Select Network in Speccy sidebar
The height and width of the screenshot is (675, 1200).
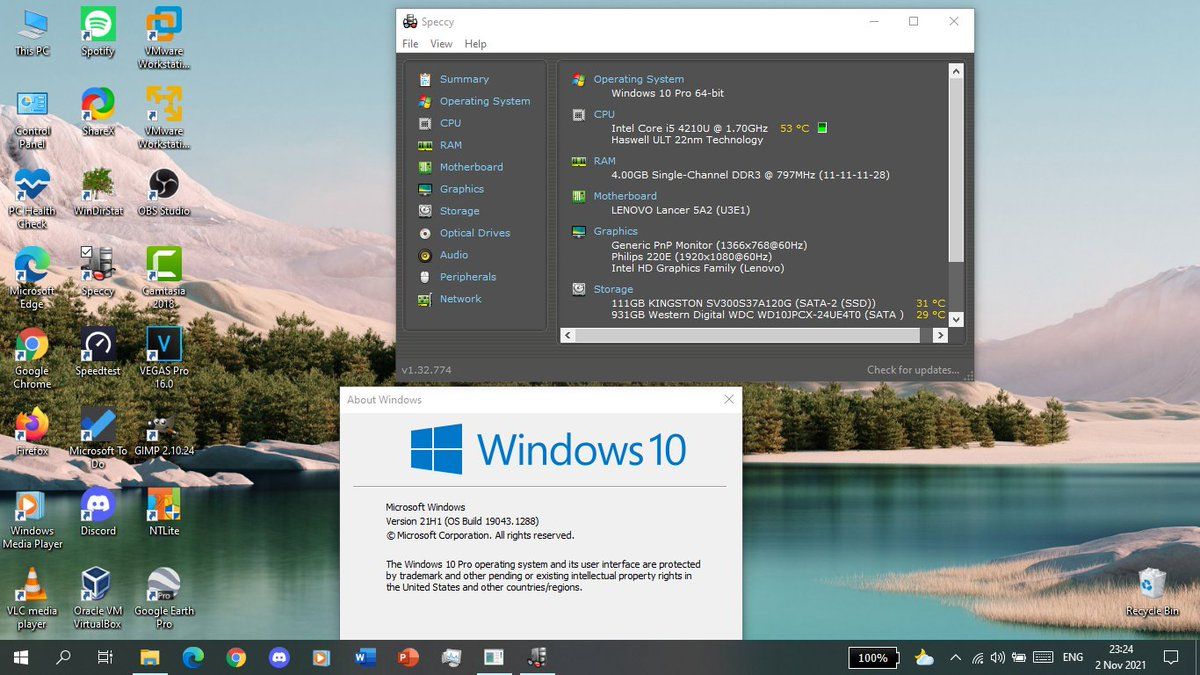click(x=460, y=299)
